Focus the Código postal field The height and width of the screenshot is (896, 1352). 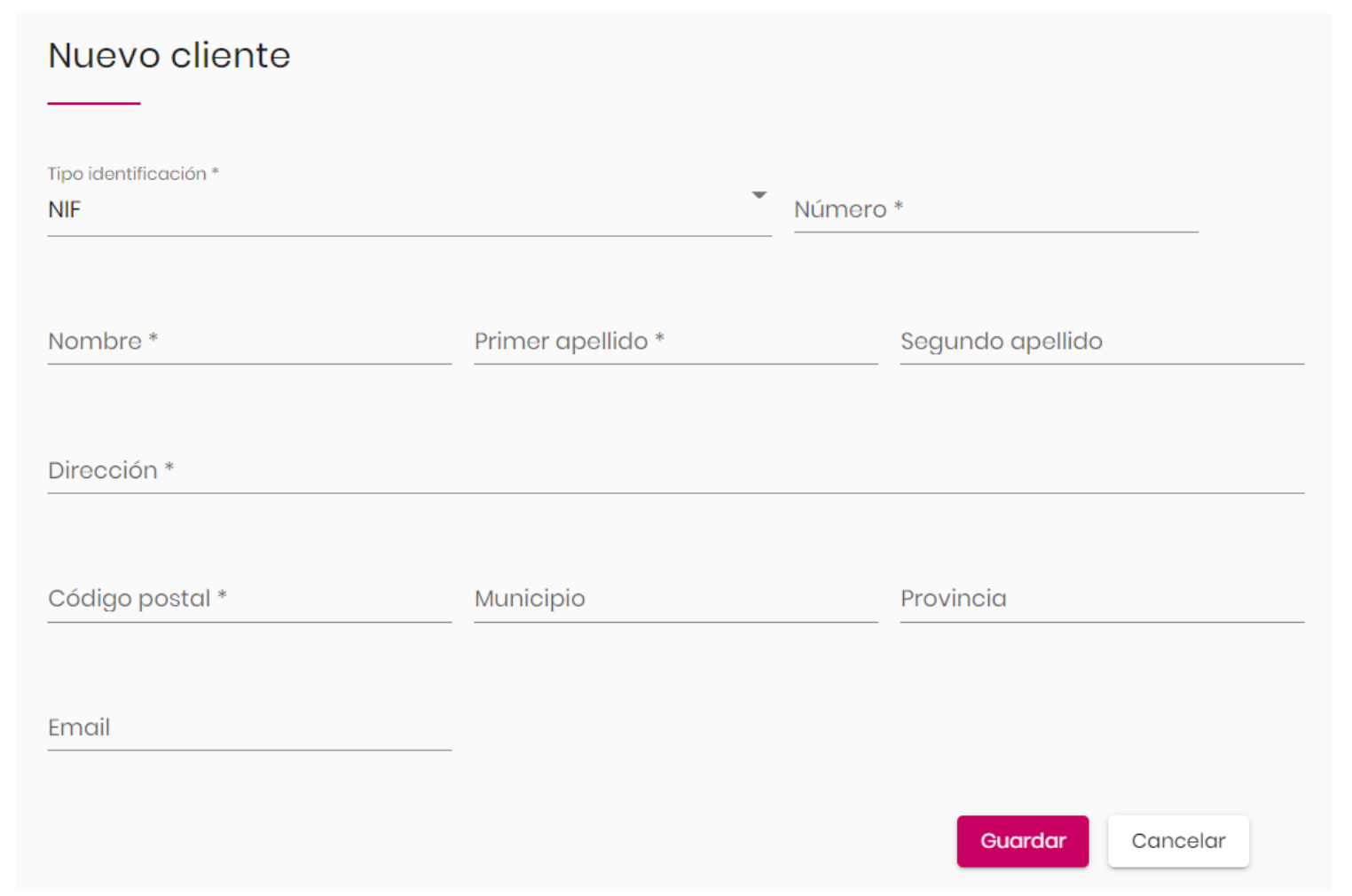point(249,599)
